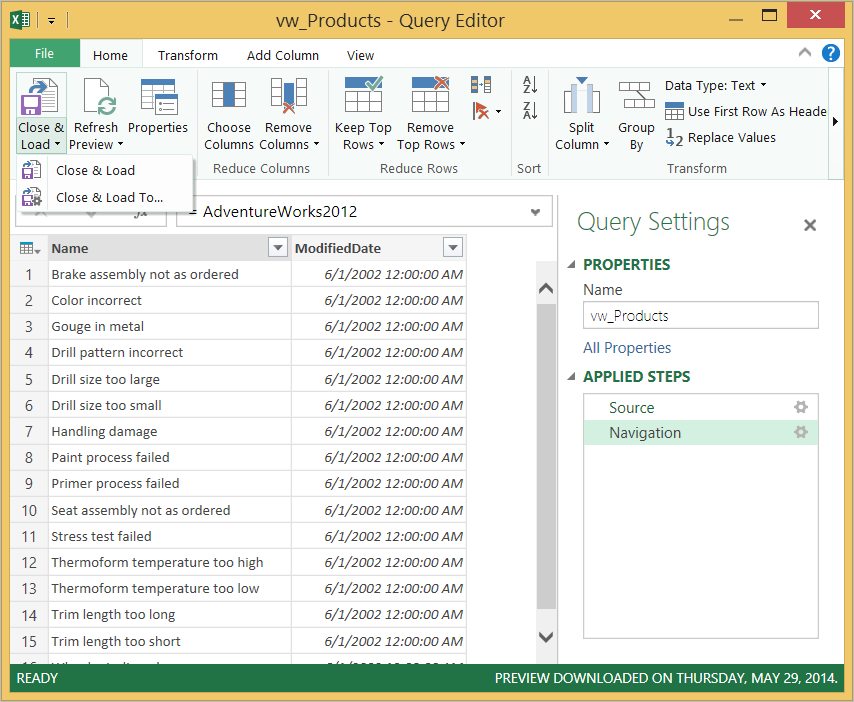
Task: Sort ascending with the A-Z icon
Action: pyautogui.click(x=530, y=84)
